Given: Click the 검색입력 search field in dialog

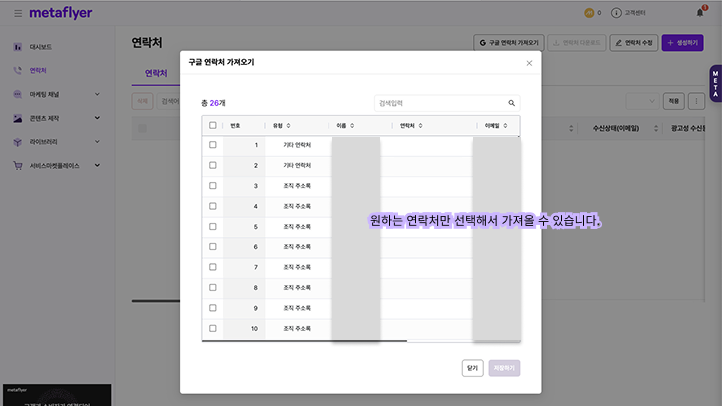Looking at the screenshot, I should click(x=438, y=103).
